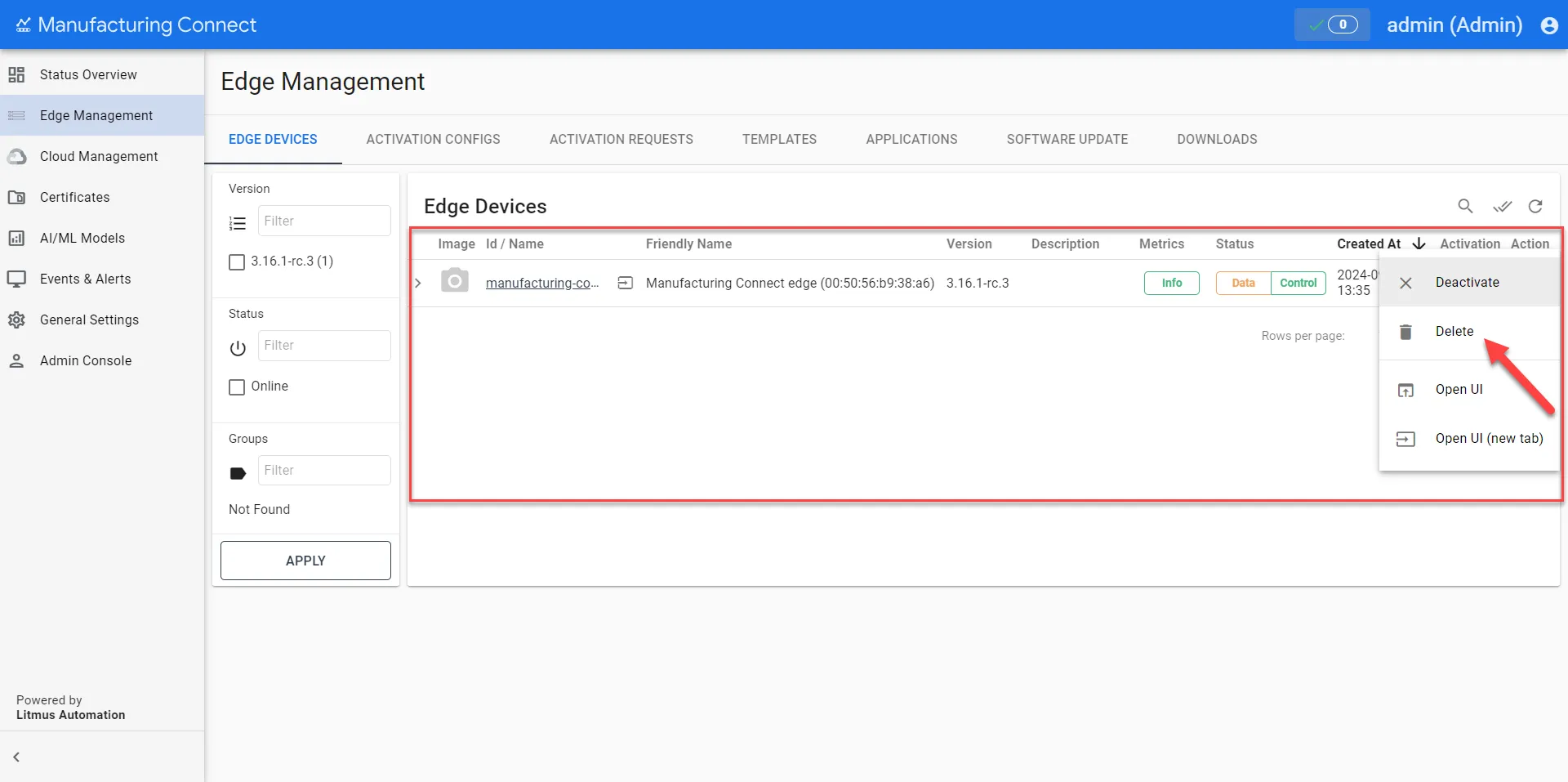Click the device image camera placeholder
The width and height of the screenshot is (1568, 782).
click(455, 281)
